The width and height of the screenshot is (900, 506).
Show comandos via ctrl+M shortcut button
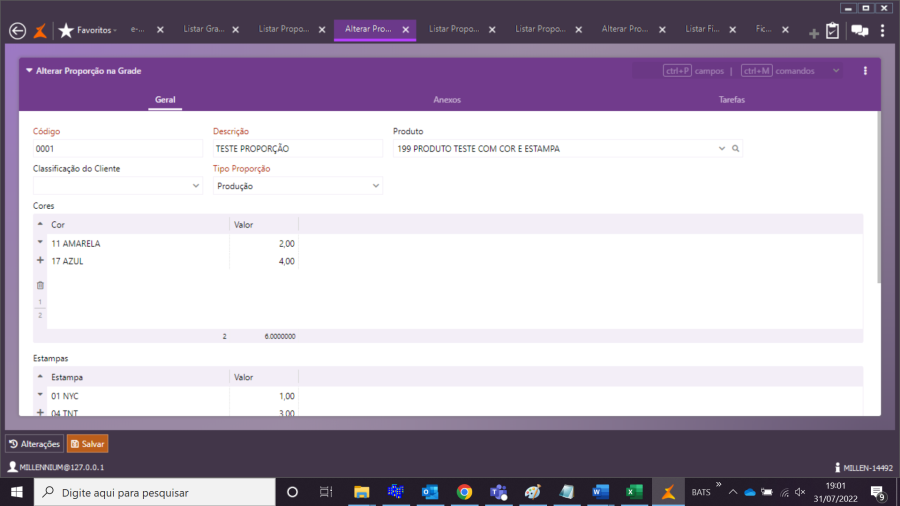(756, 71)
